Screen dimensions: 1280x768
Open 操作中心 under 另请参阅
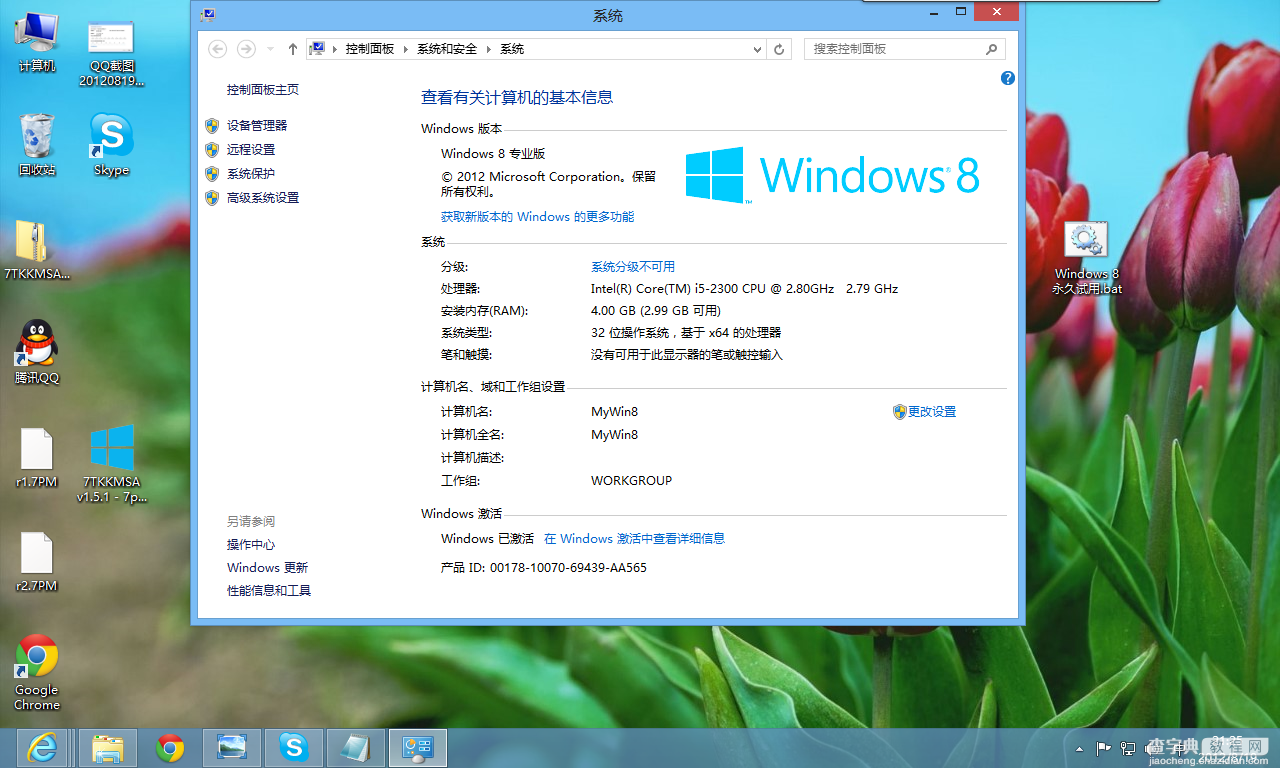[x=251, y=545]
